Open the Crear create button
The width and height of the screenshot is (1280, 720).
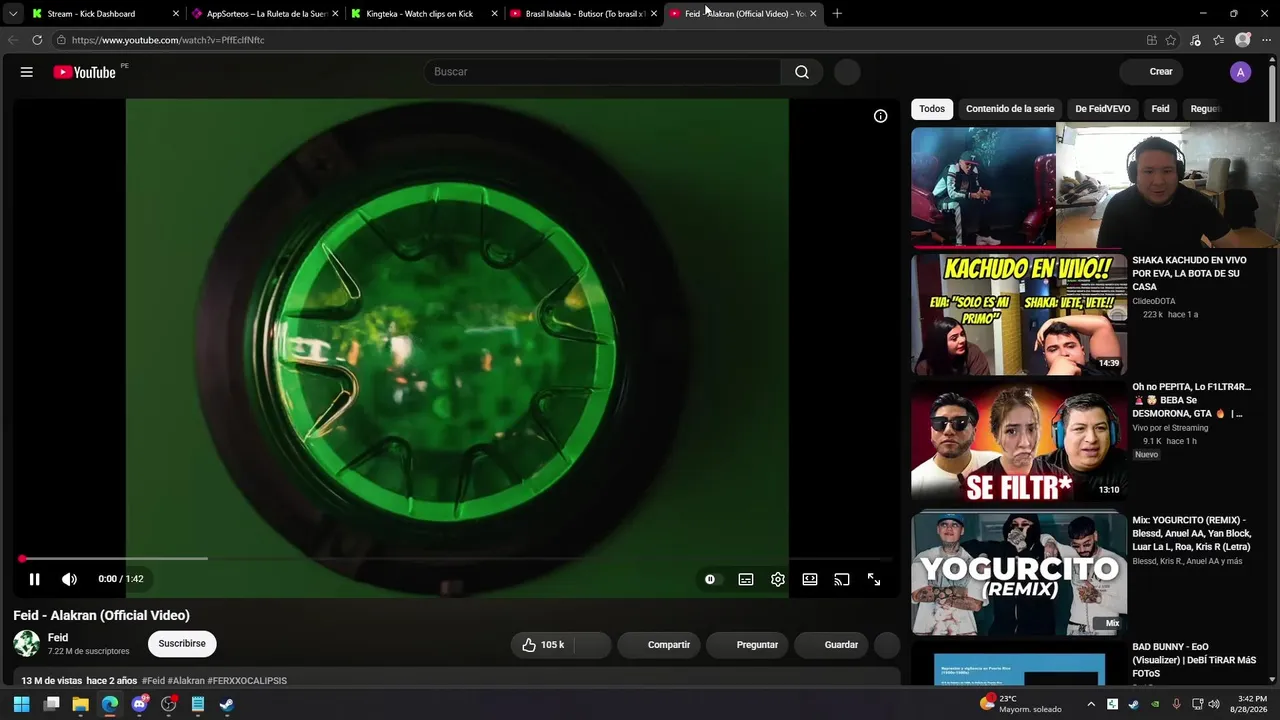pyautogui.click(x=1153, y=72)
